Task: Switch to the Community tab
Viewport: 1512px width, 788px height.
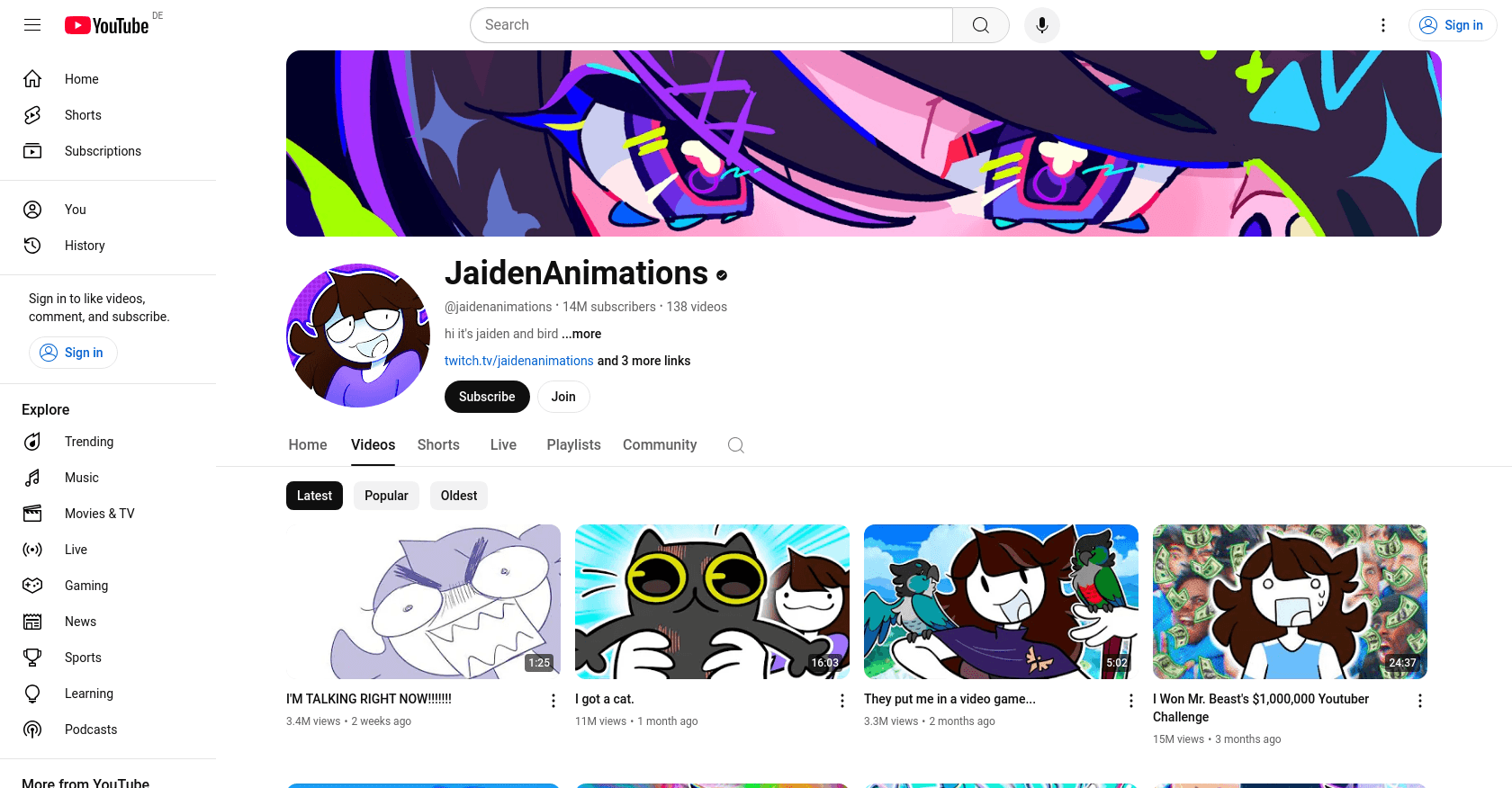Action: [660, 445]
